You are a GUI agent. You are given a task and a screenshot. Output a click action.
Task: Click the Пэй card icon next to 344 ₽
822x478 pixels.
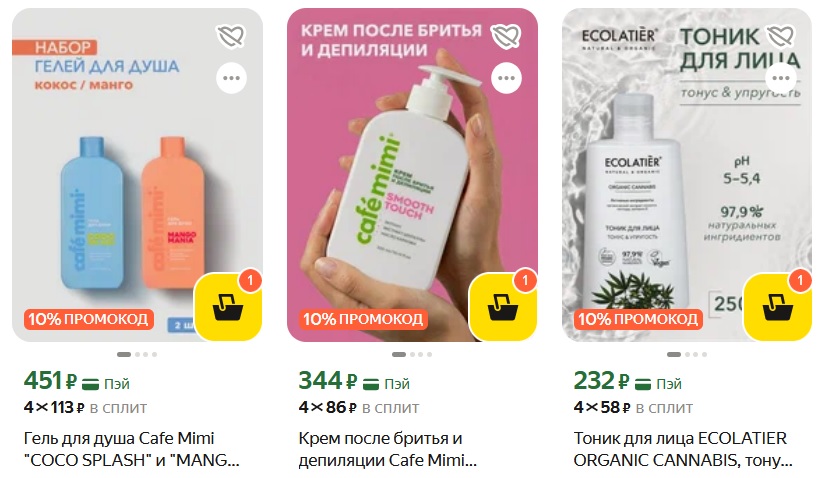371,384
